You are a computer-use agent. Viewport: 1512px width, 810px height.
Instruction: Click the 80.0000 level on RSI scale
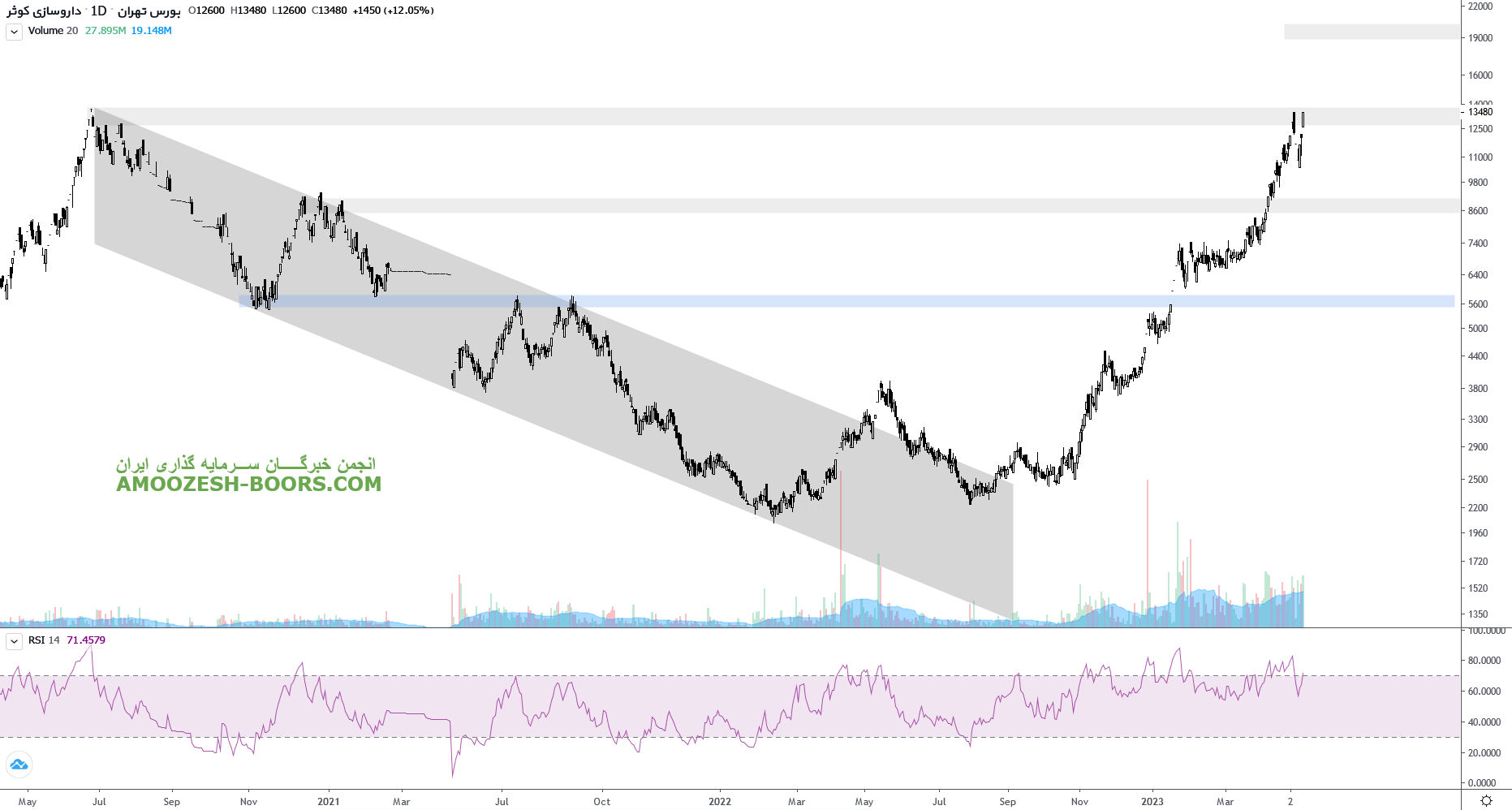[1484, 661]
